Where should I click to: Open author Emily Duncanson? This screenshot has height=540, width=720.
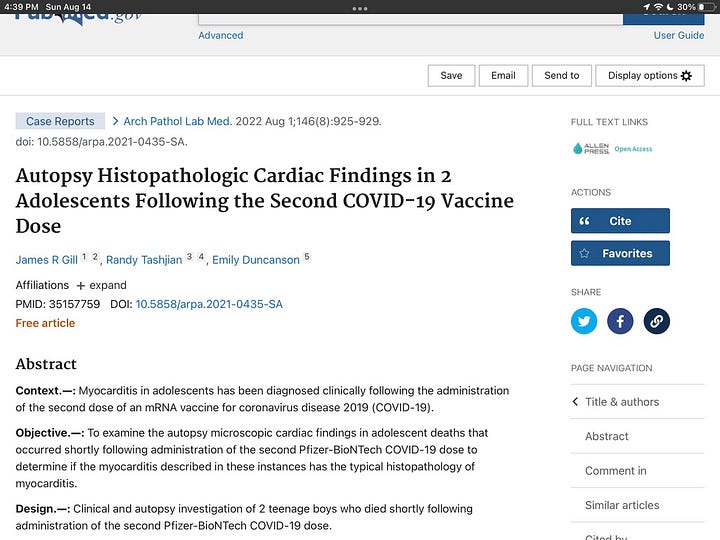point(256,260)
